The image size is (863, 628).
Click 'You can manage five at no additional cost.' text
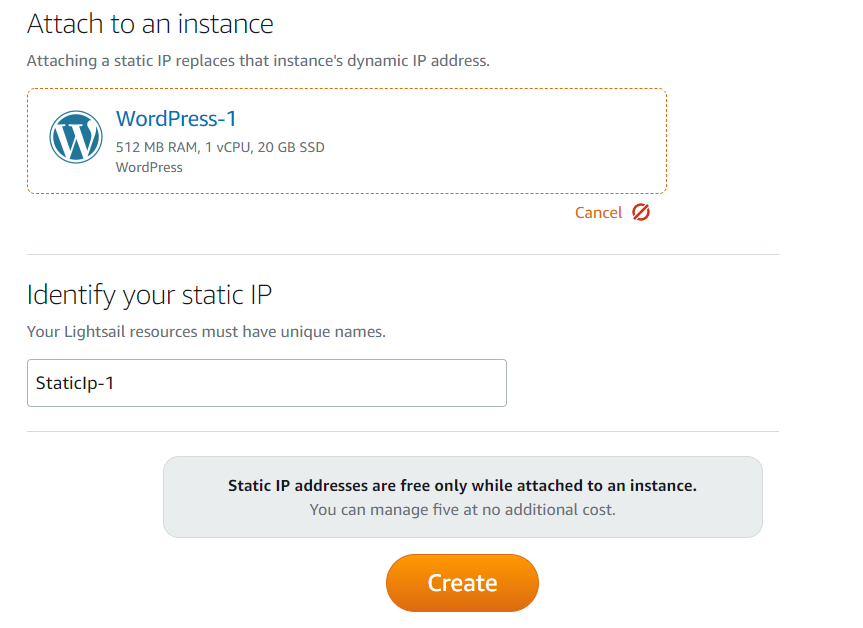click(x=462, y=510)
